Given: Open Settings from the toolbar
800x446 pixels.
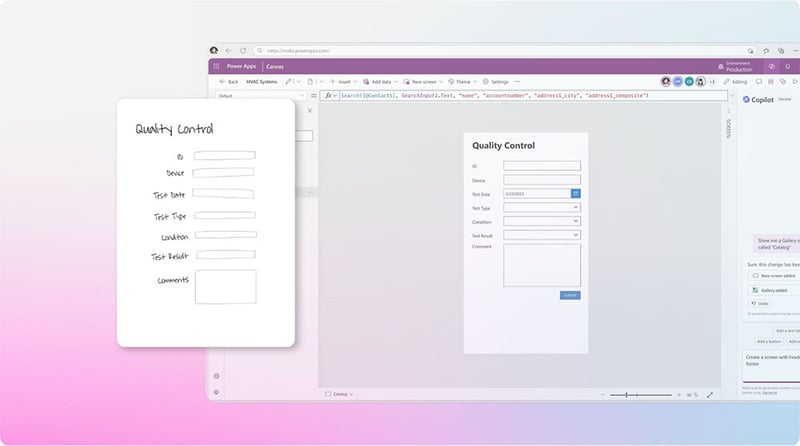Looking at the screenshot, I should pos(495,82).
